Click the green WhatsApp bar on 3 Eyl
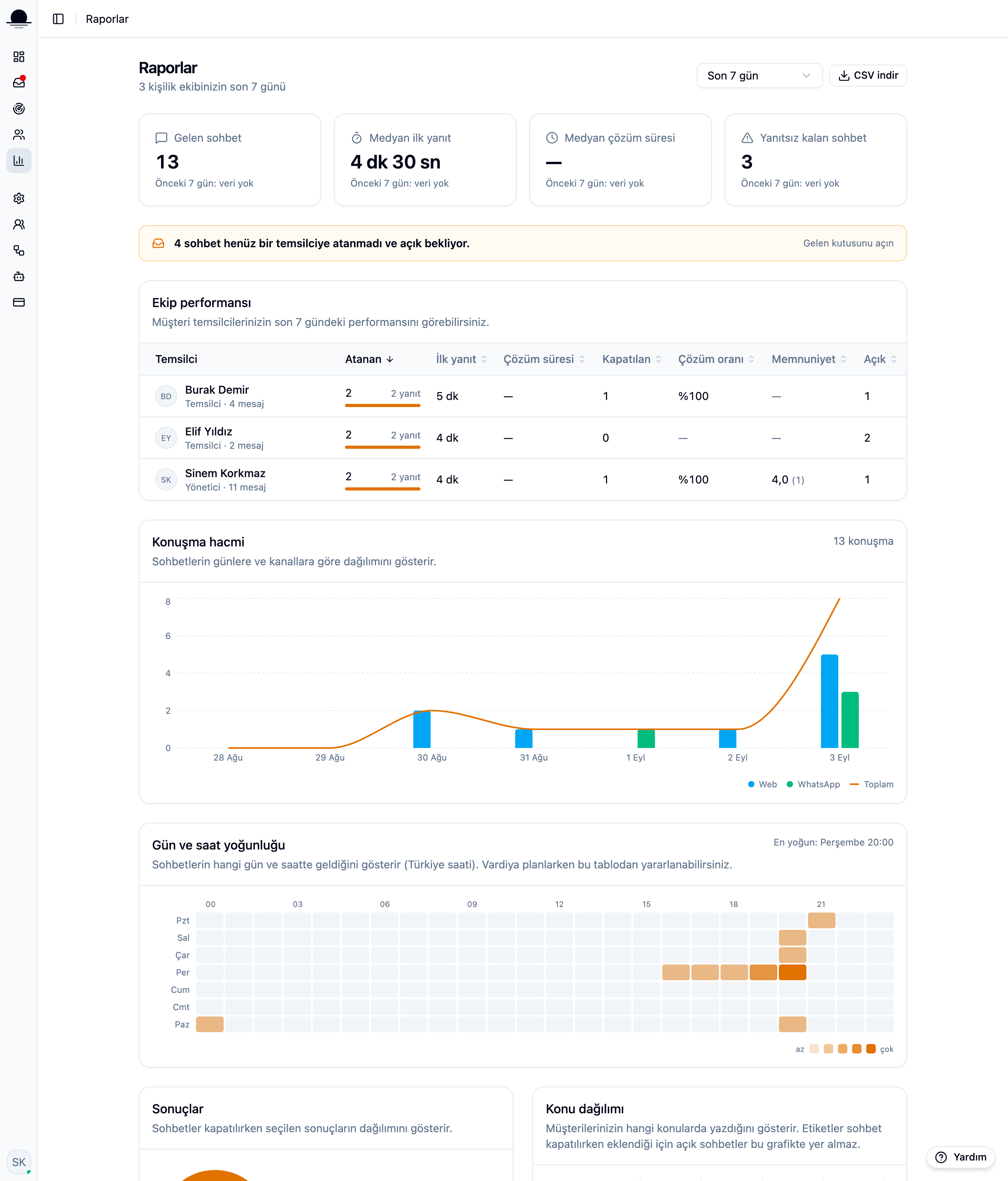The width and height of the screenshot is (1008, 1181). pos(850,720)
